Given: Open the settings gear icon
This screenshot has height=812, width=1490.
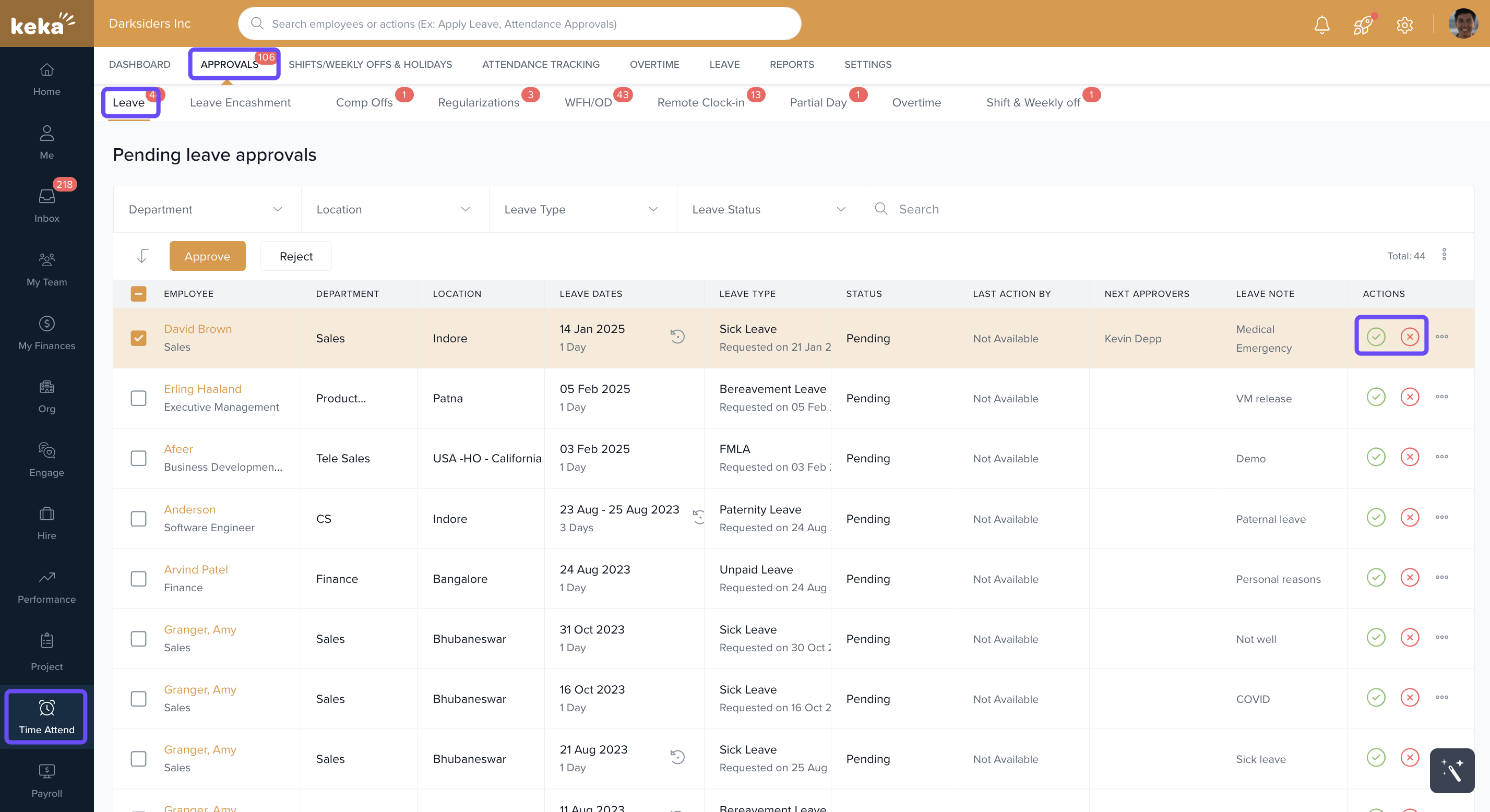Looking at the screenshot, I should [1404, 25].
